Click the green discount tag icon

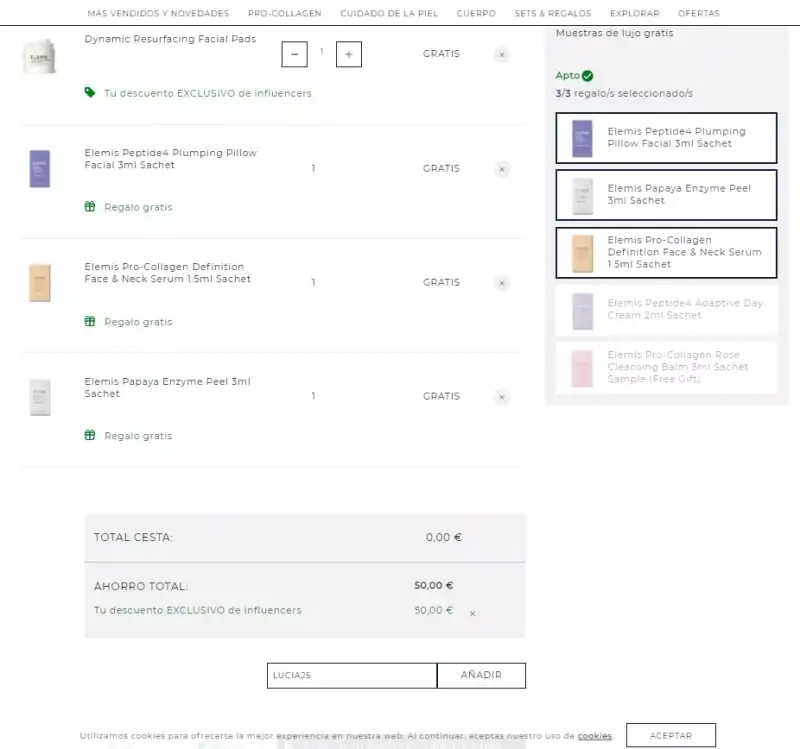[x=90, y=92]
